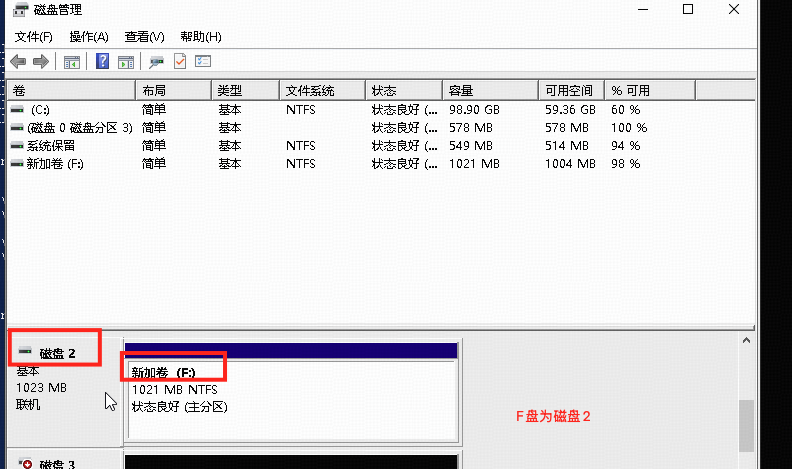Click the Disk Management title bar icon
792x469 pixels.
(21, 9)
